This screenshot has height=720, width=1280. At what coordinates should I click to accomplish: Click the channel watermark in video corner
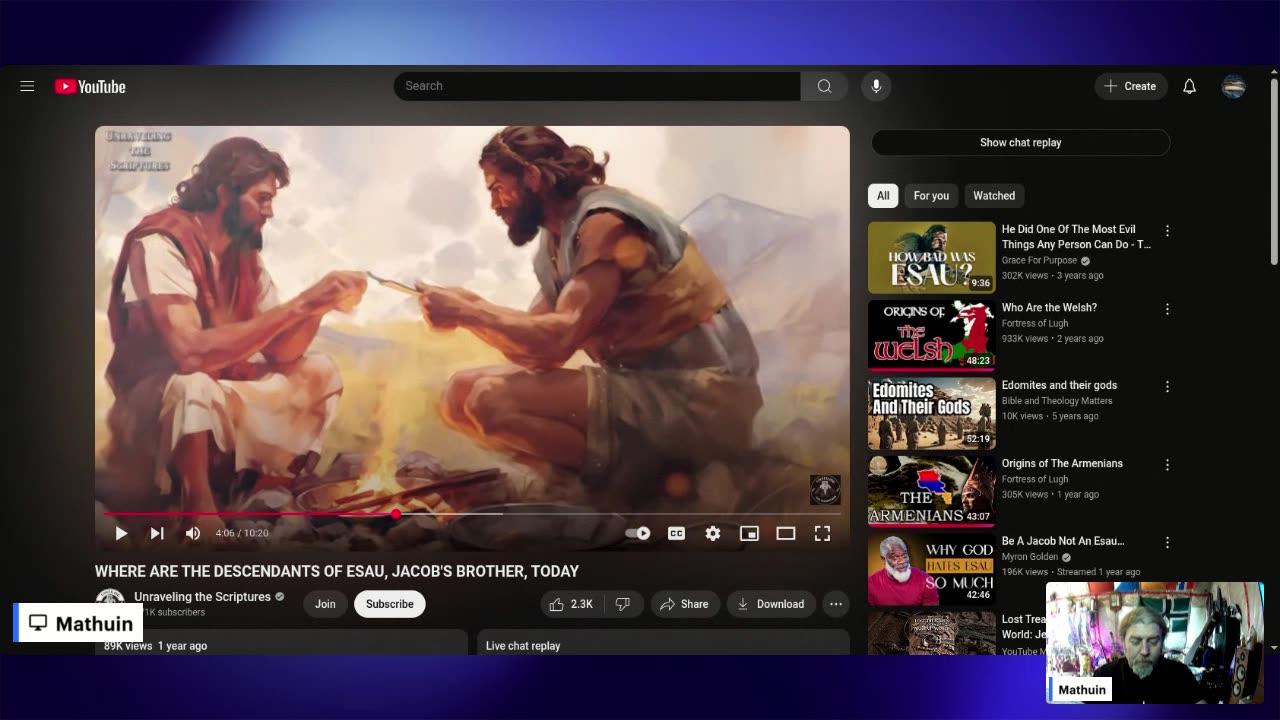(825, 490)
